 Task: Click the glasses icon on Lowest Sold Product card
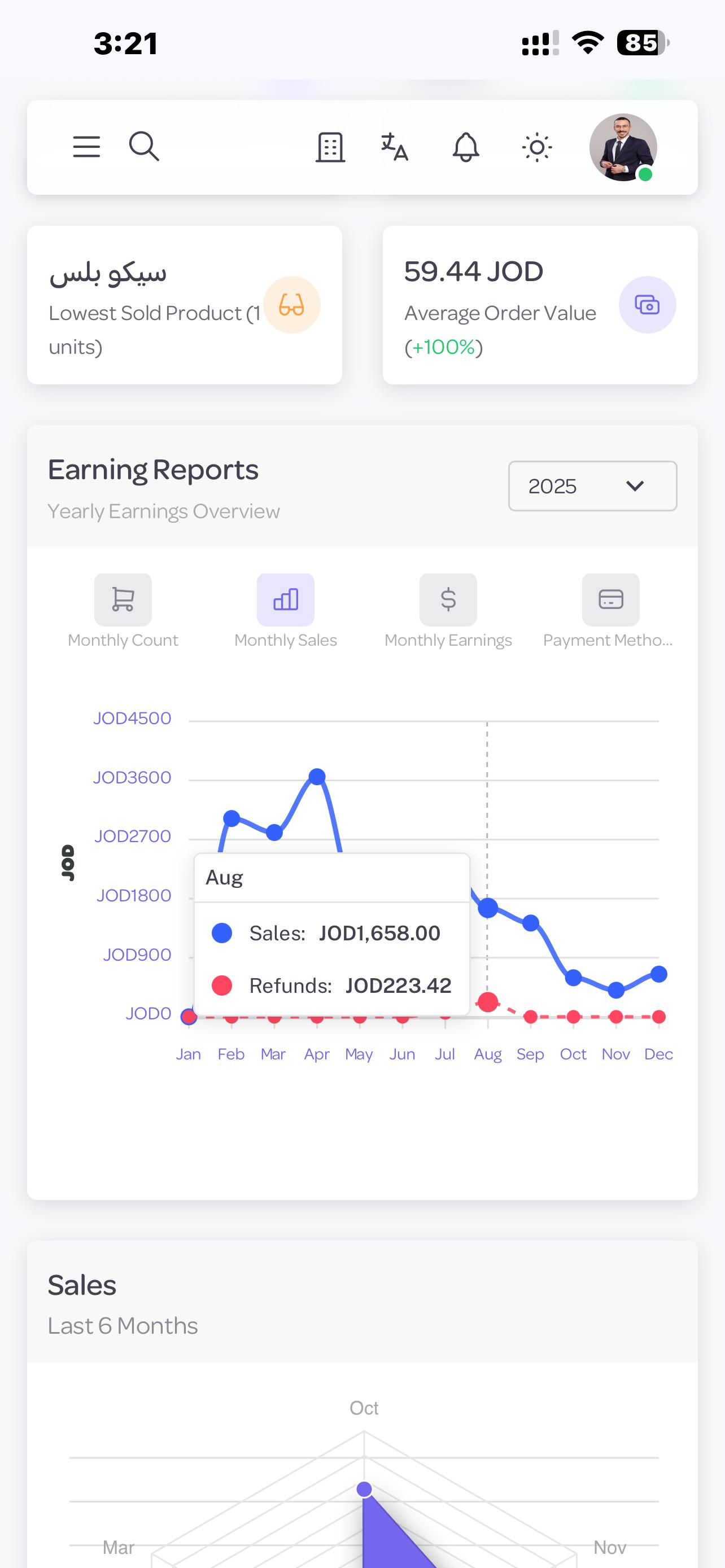click(x=291, y=305)
